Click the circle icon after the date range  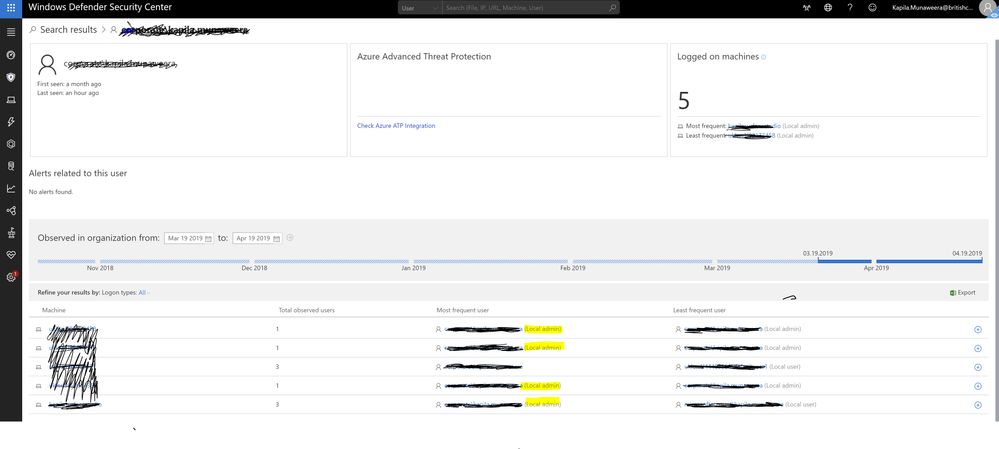tap(290, 238)
